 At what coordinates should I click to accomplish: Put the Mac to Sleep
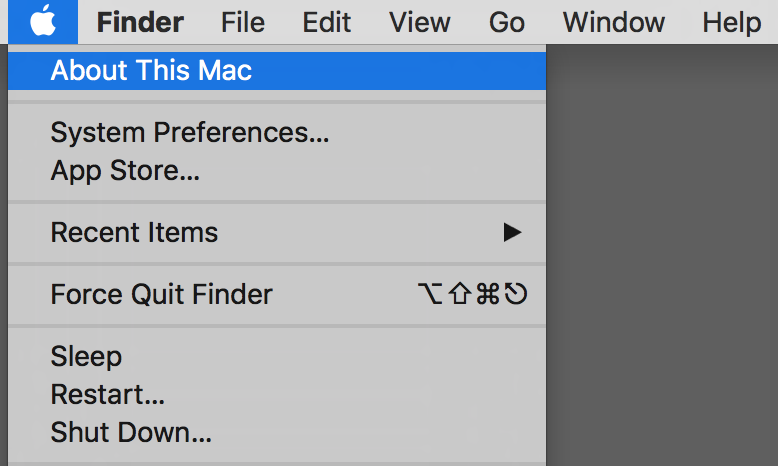point(277,356)
